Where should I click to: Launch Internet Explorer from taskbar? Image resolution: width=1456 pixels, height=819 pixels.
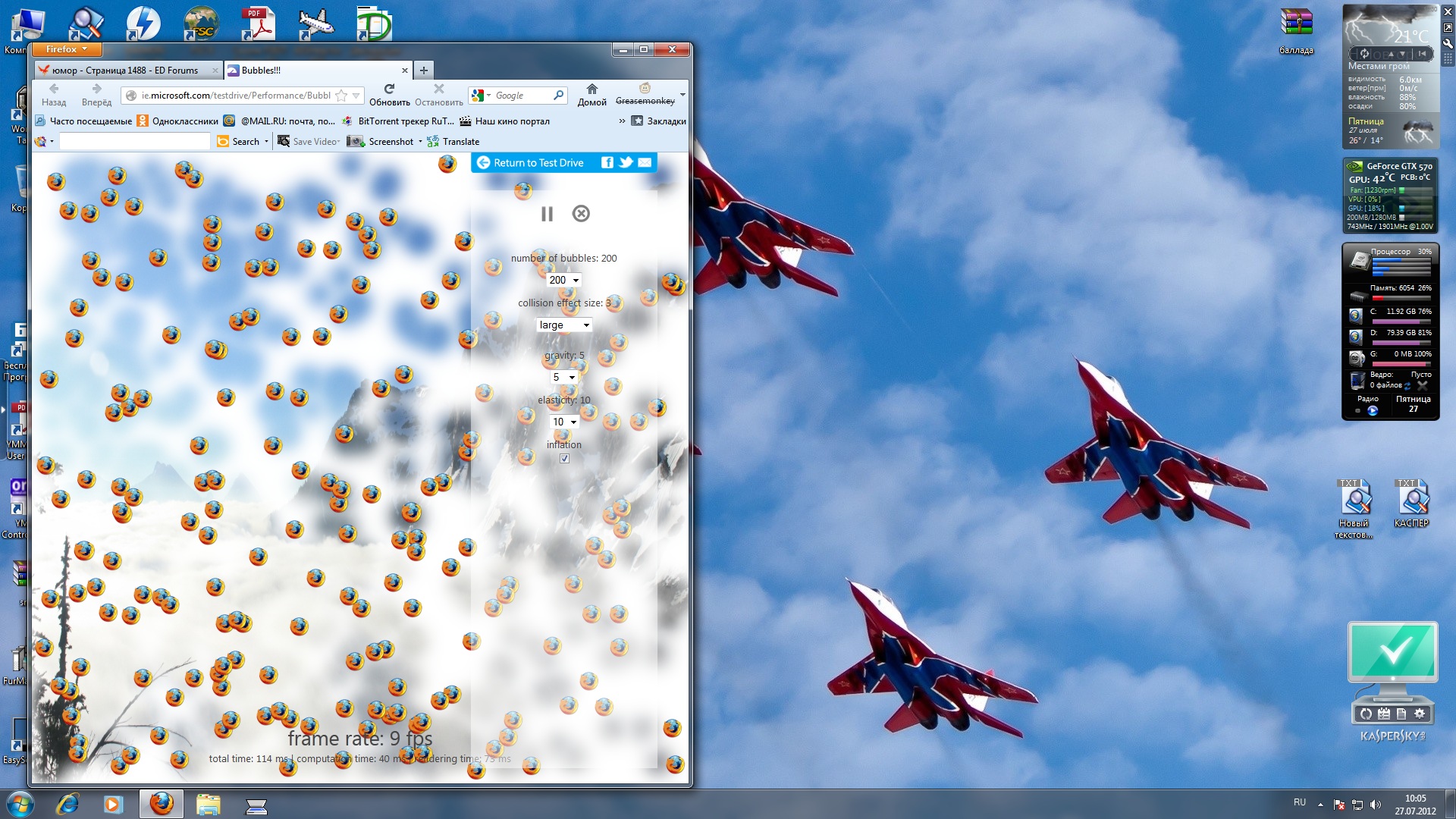pos(68,804)
